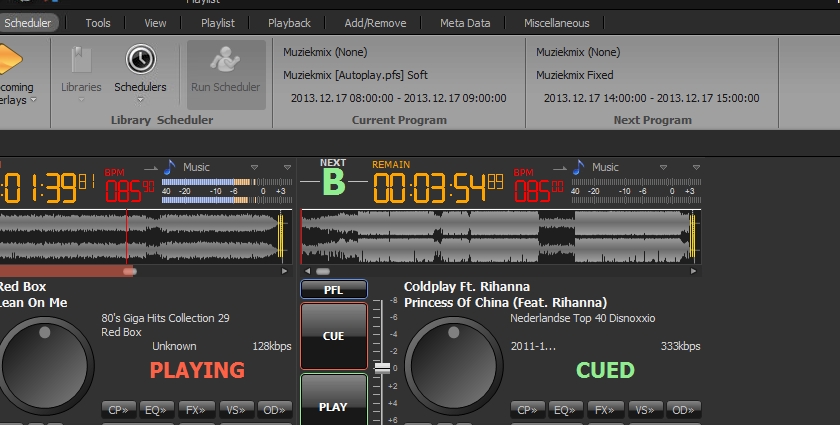Screen dimensions: 840x425
Task: Click the center CUE button
Action: [334, 336]
